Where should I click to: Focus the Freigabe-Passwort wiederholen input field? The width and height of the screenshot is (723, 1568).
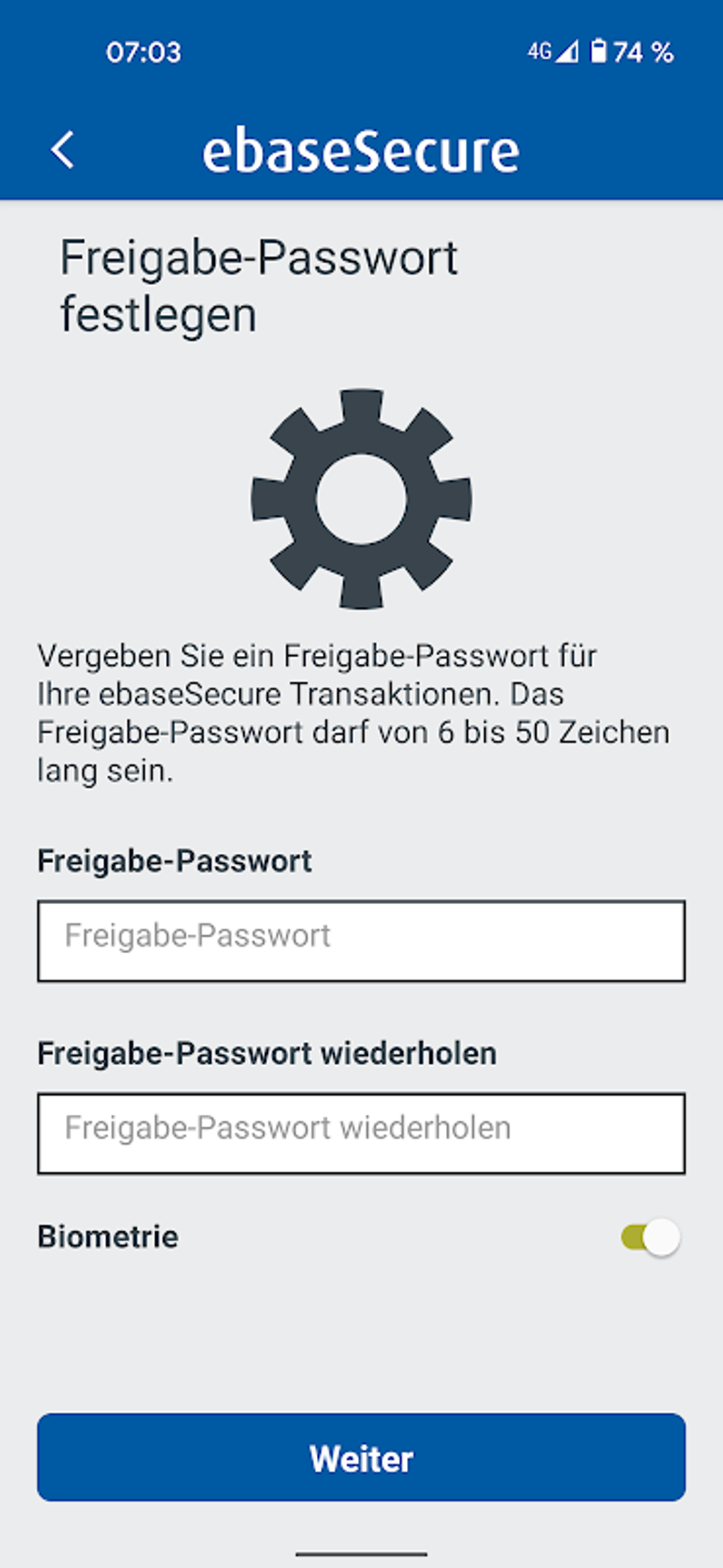tap(361, 1133)
